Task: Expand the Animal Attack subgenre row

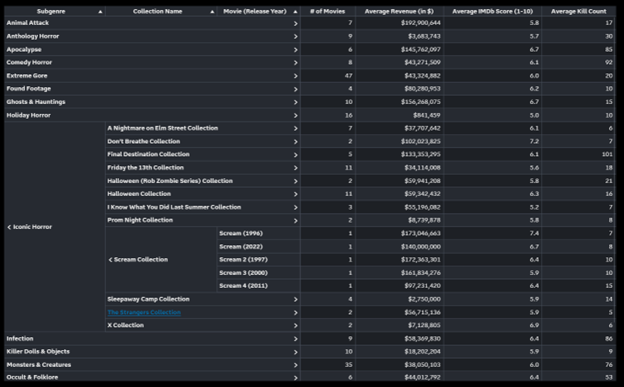Action: (x=295, y=23)
